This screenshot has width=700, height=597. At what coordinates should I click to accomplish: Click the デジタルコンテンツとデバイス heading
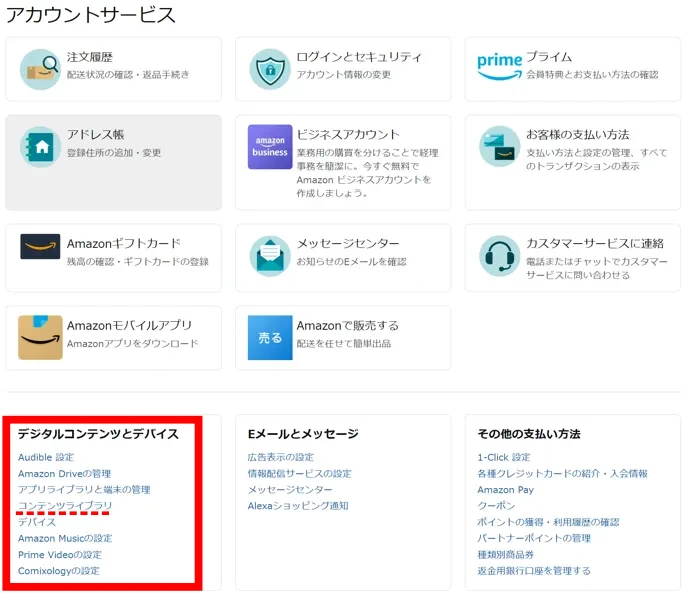click(98, 434)
